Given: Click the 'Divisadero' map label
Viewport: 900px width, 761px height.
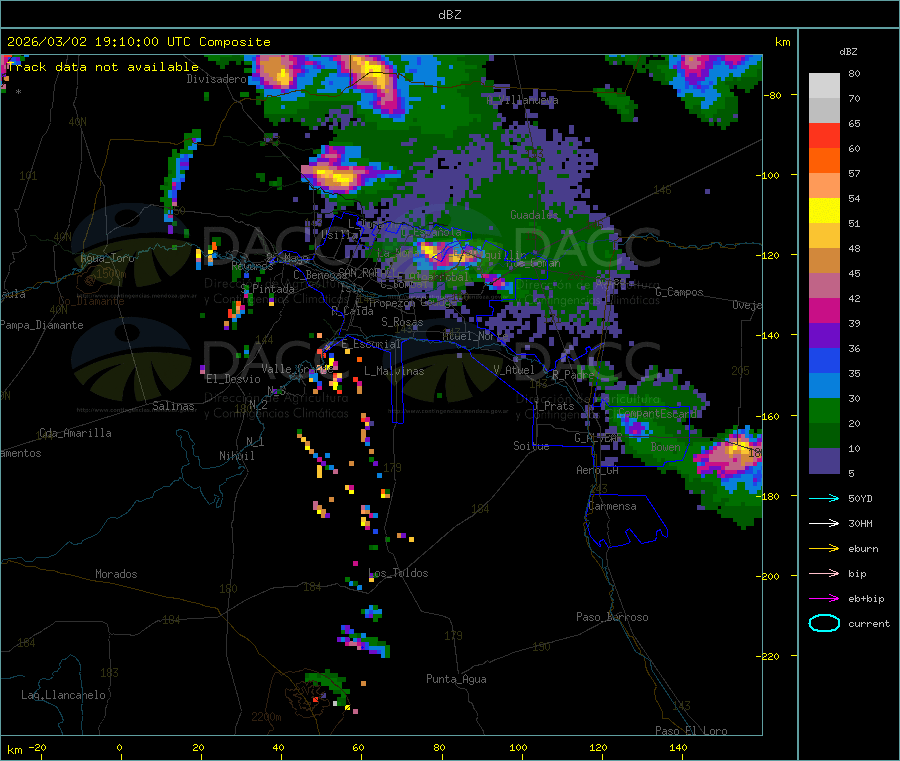Looking at the screenshot, I should 216,79.
